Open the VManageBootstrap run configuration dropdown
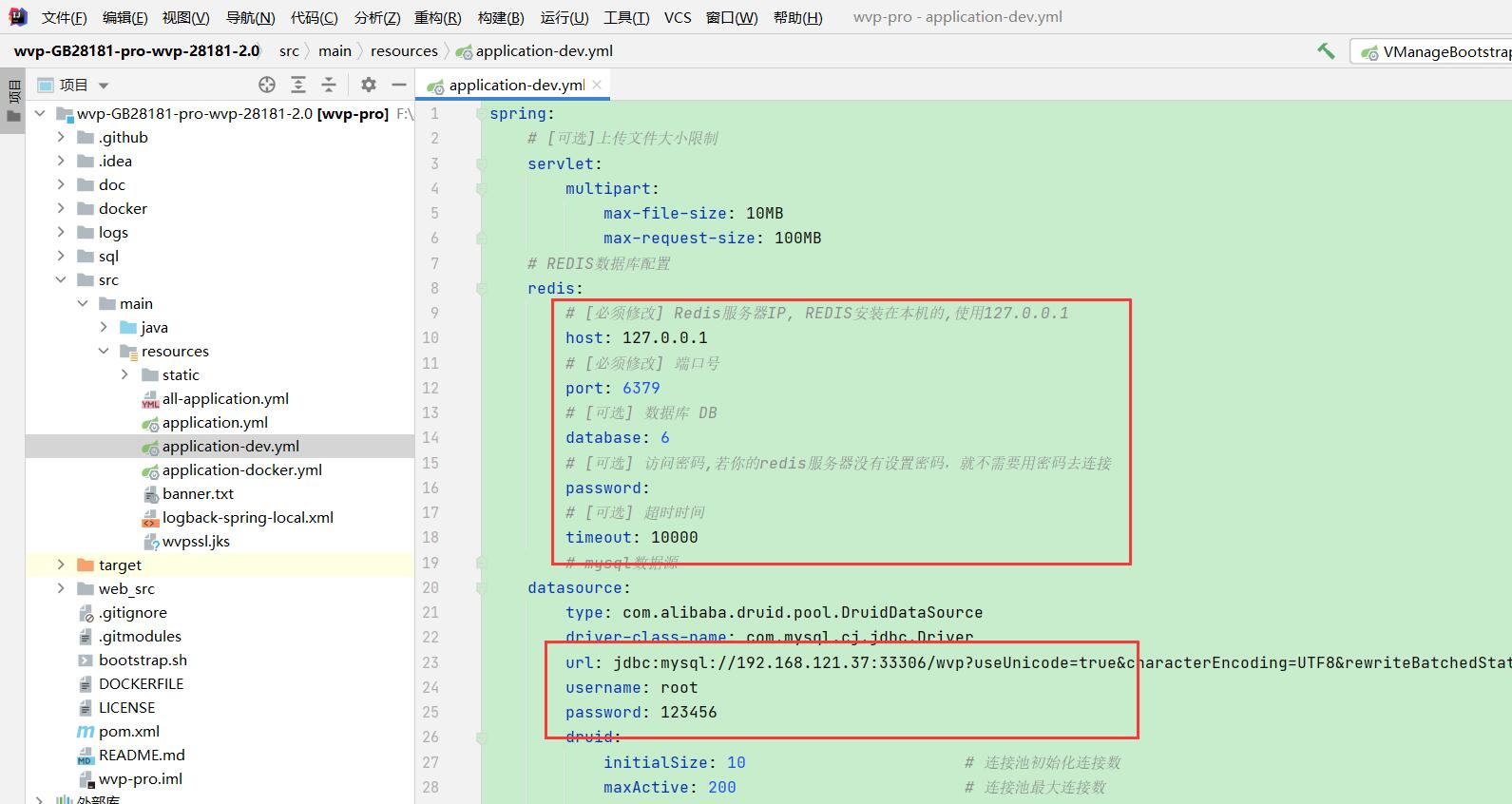Viewport: 1512px width, 804px height. pyautogui.click(x=1435, y=52)
